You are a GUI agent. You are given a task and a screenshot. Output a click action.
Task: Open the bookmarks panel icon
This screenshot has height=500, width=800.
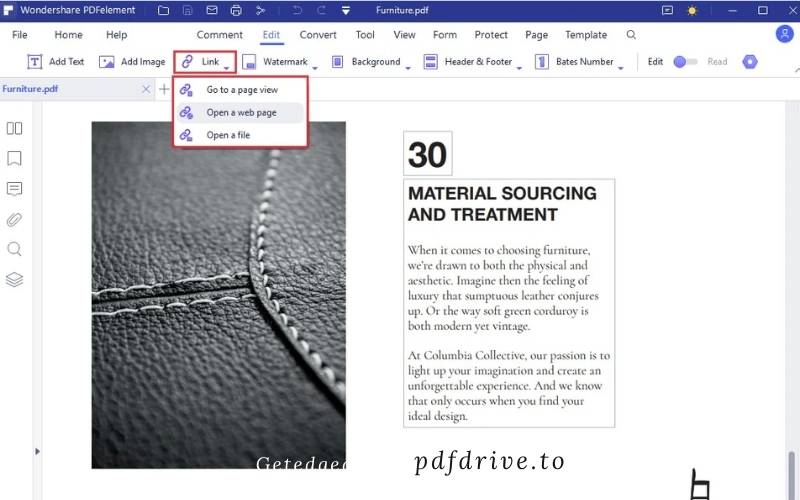pyautogui.click(x=14, y=158)
